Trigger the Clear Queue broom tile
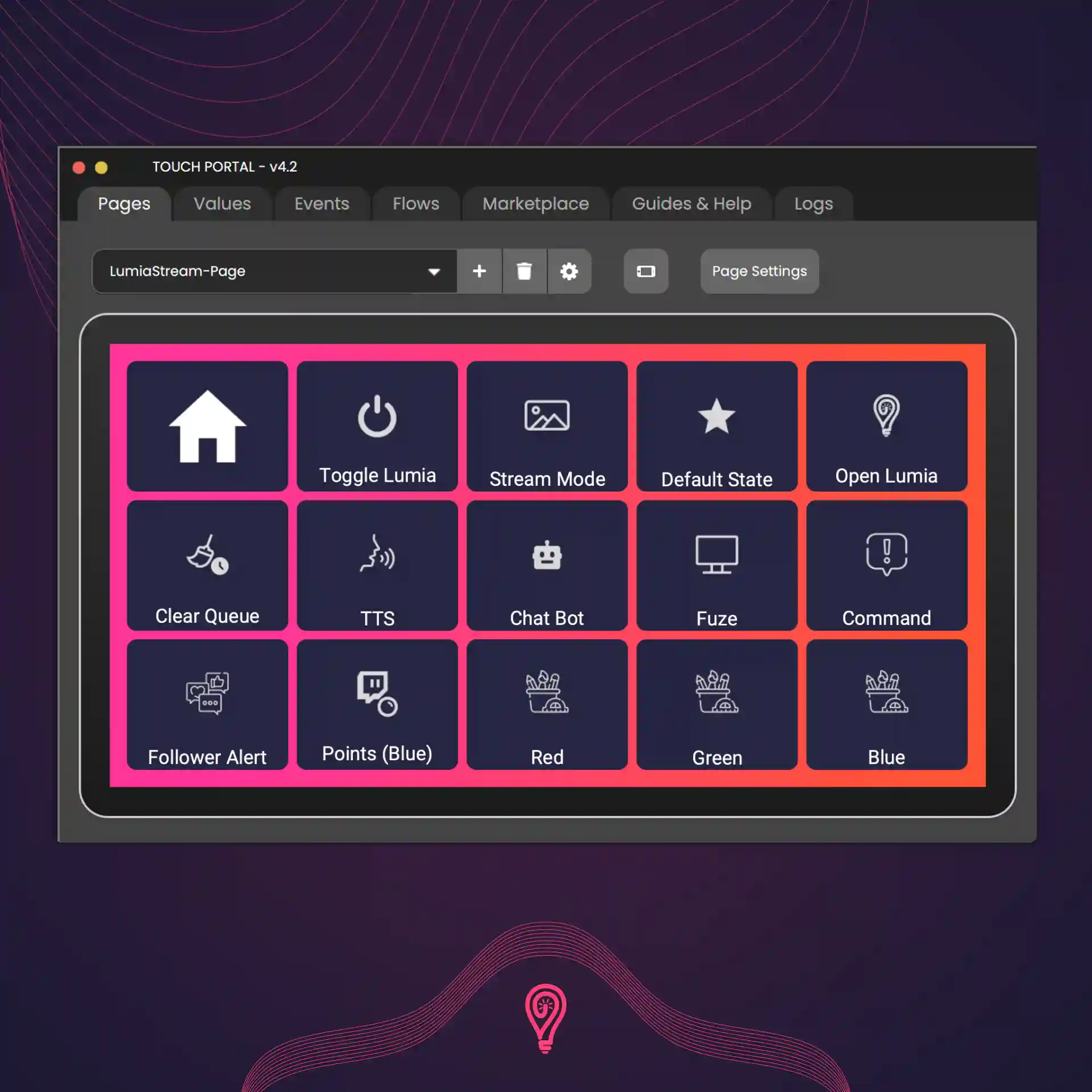The height and width of the screenshot is (1092, 1092). (x=207, y=565)
